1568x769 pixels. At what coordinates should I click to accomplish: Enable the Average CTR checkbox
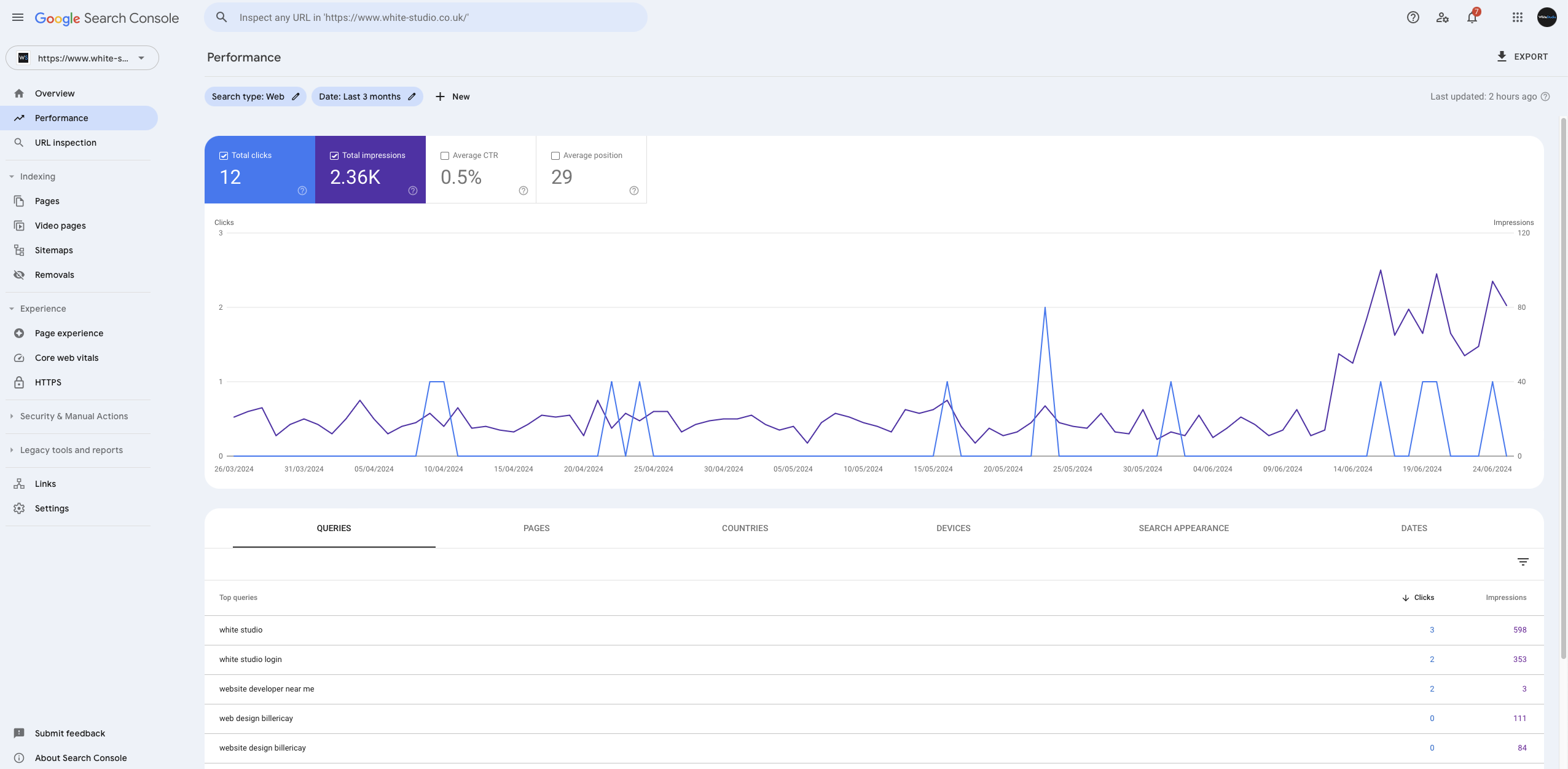coord(445,156)
